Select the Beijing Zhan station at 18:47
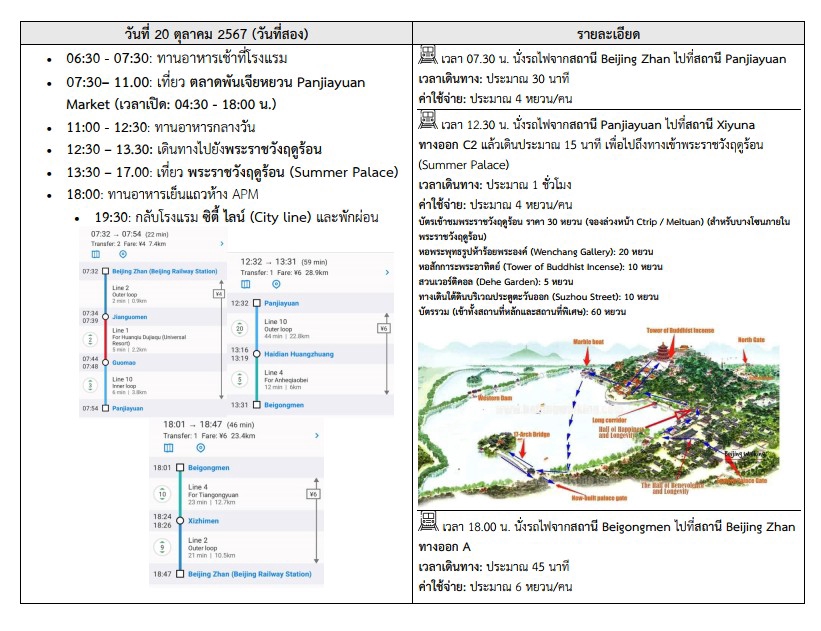The height and width of the screenshot is (631, 821). click(250, 574)
